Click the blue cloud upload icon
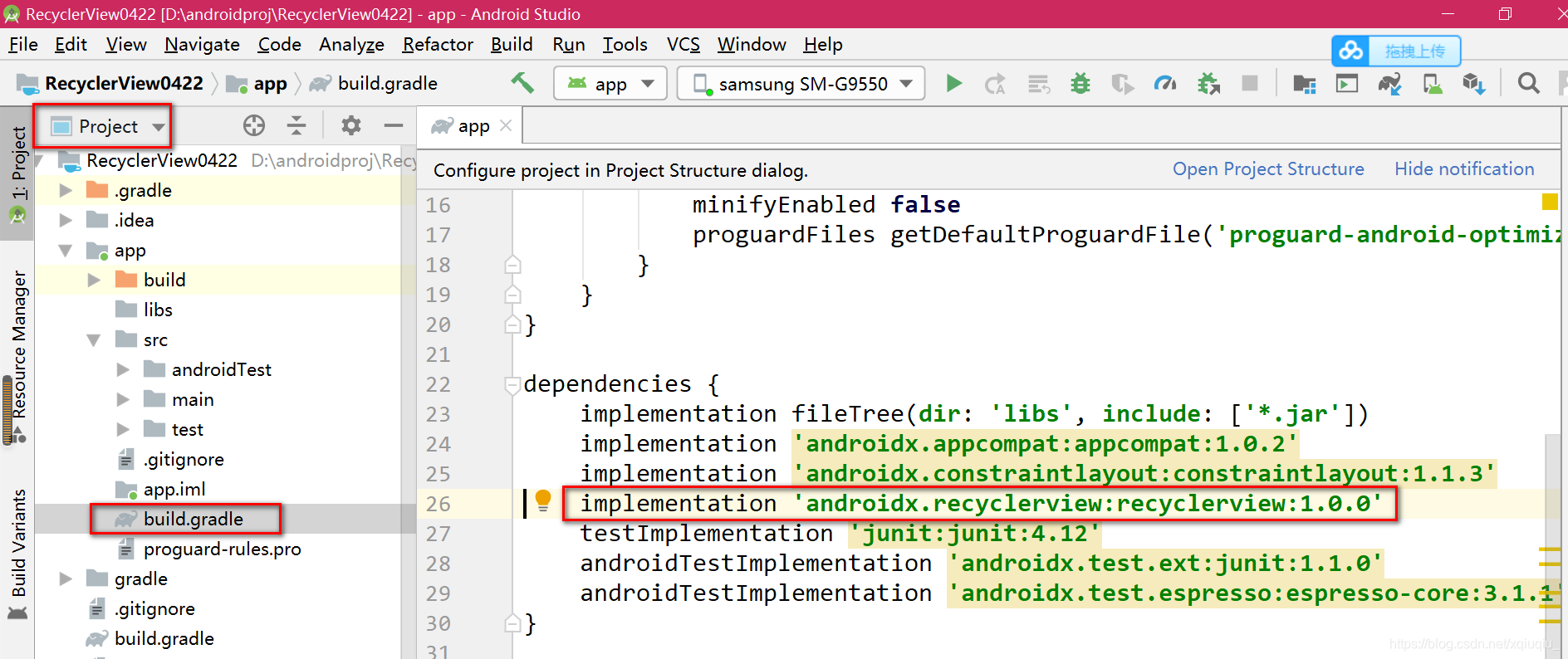This screenshot has height=659, width=1568. pyautogui.click(x=1350, y=51)
